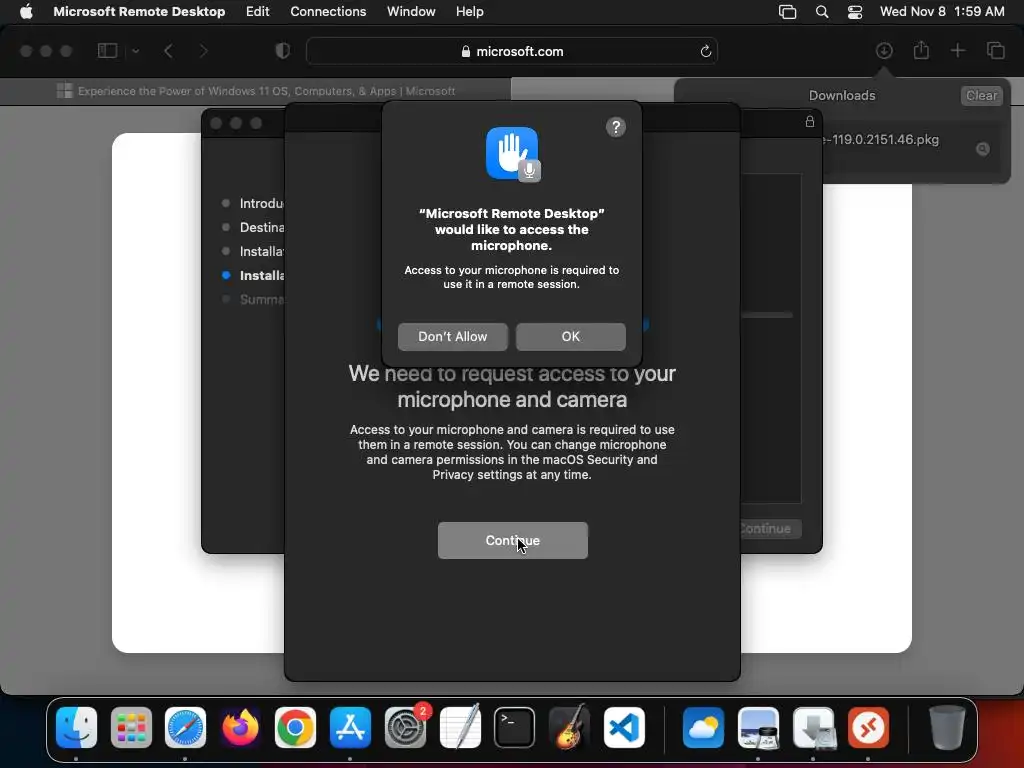
Task: Open the Window menu
Action: point(411,11)
